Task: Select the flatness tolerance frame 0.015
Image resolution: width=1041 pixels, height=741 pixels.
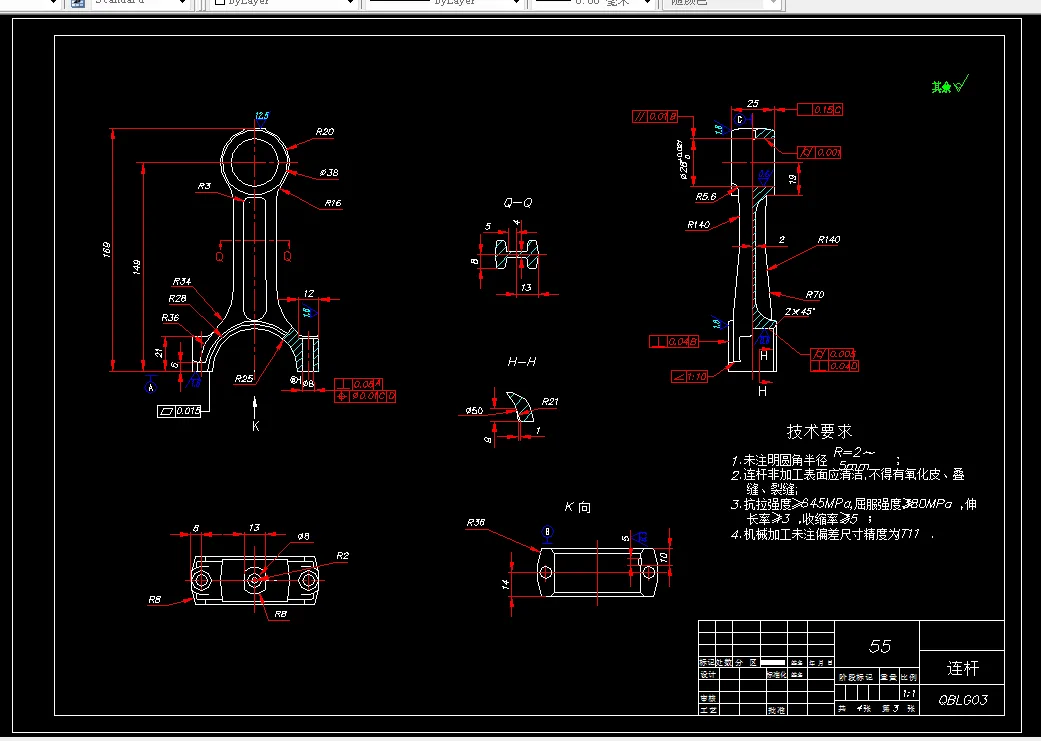Action: click(x=179, y=411)
